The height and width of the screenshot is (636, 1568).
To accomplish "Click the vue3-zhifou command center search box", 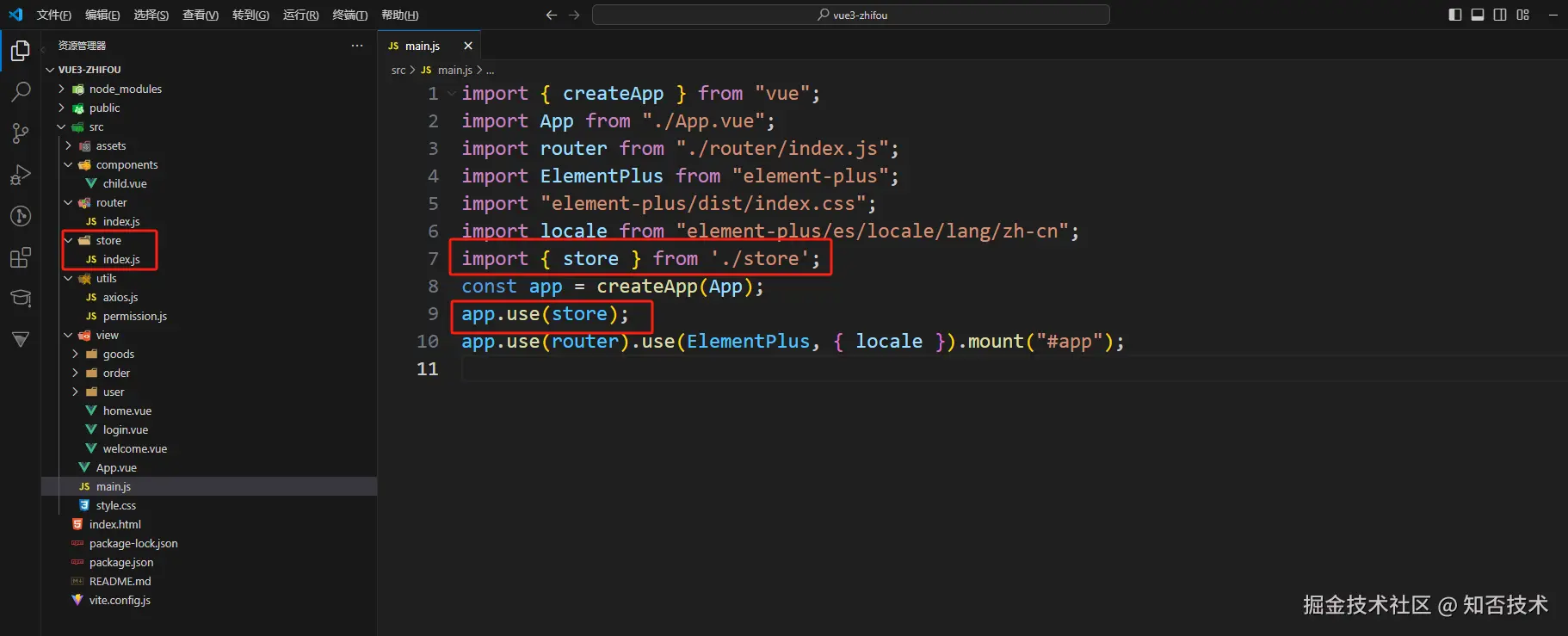I will pos(850,15).
